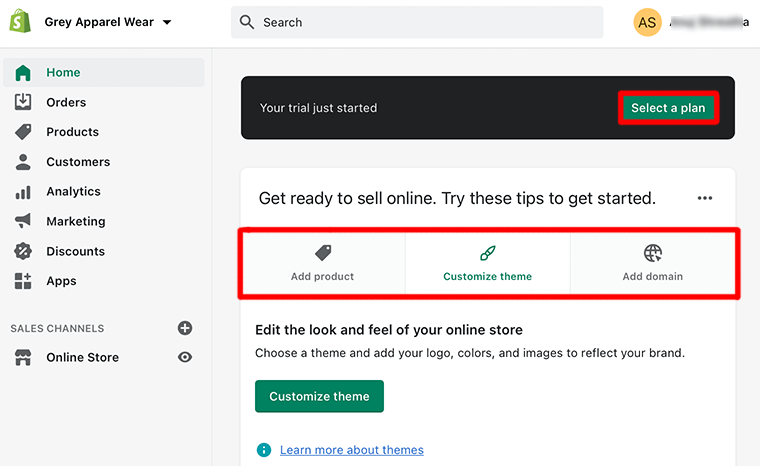
Task: Click the green Customize theme button
Action: pos(319,396)
